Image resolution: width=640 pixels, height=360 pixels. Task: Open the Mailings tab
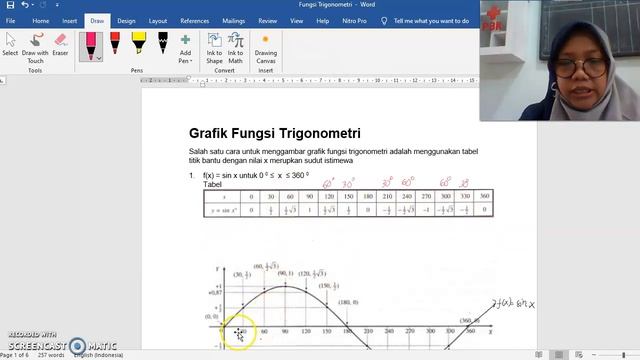(x=233, y=21)
